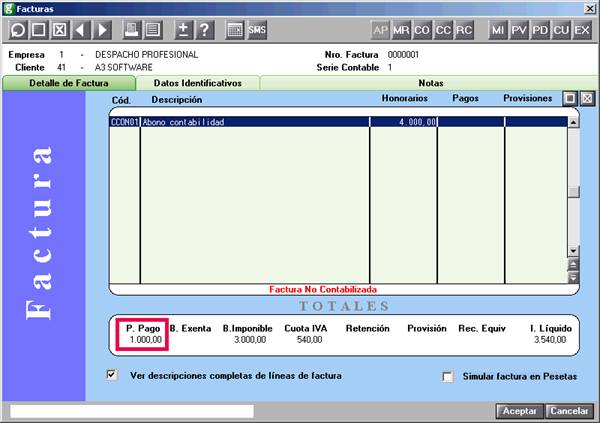Close the Facturas window
The width and height of the screenshot is (600, 423).
(x=590, y=8)
